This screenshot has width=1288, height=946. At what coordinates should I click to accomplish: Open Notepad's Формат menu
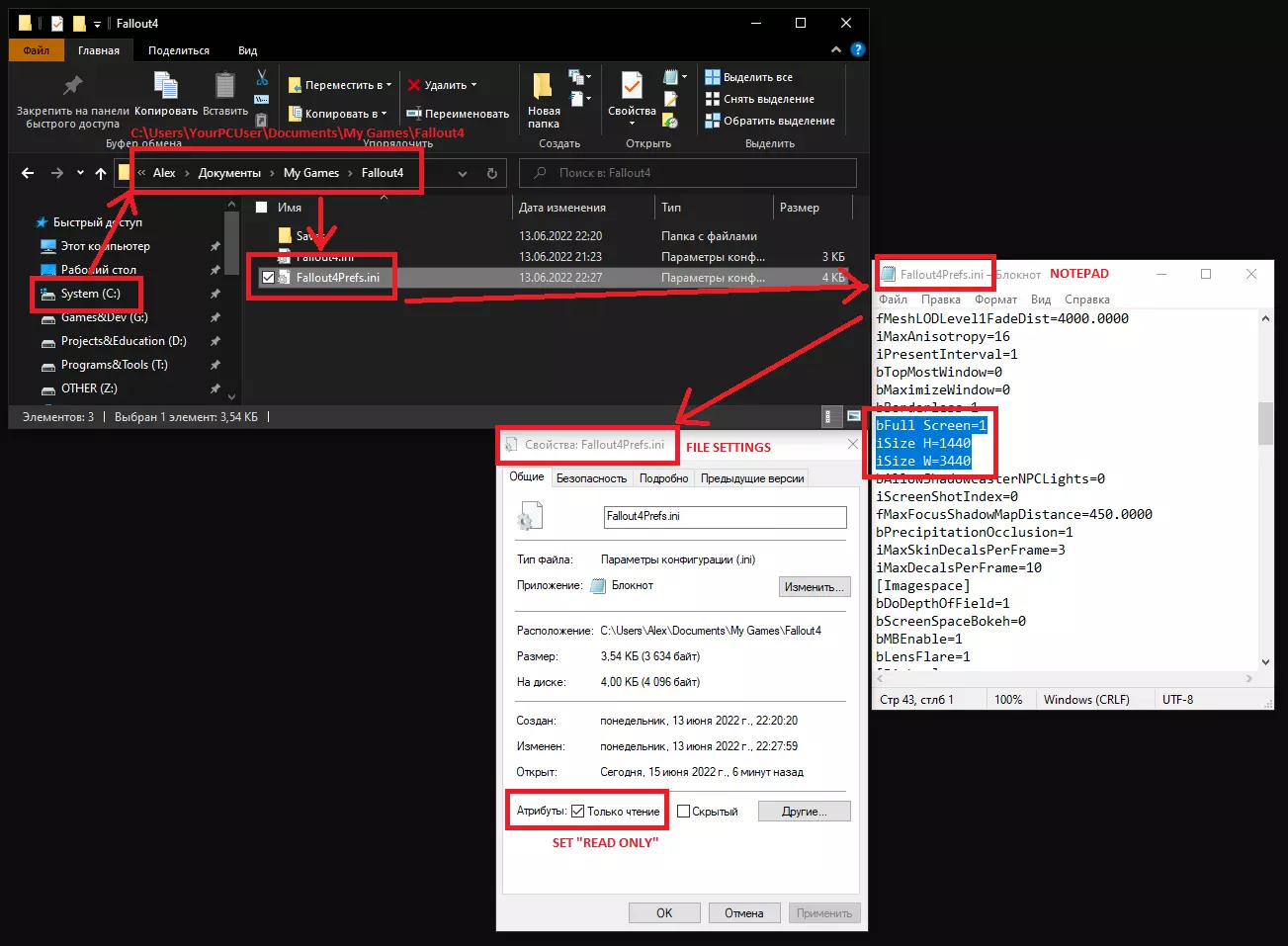995,300
